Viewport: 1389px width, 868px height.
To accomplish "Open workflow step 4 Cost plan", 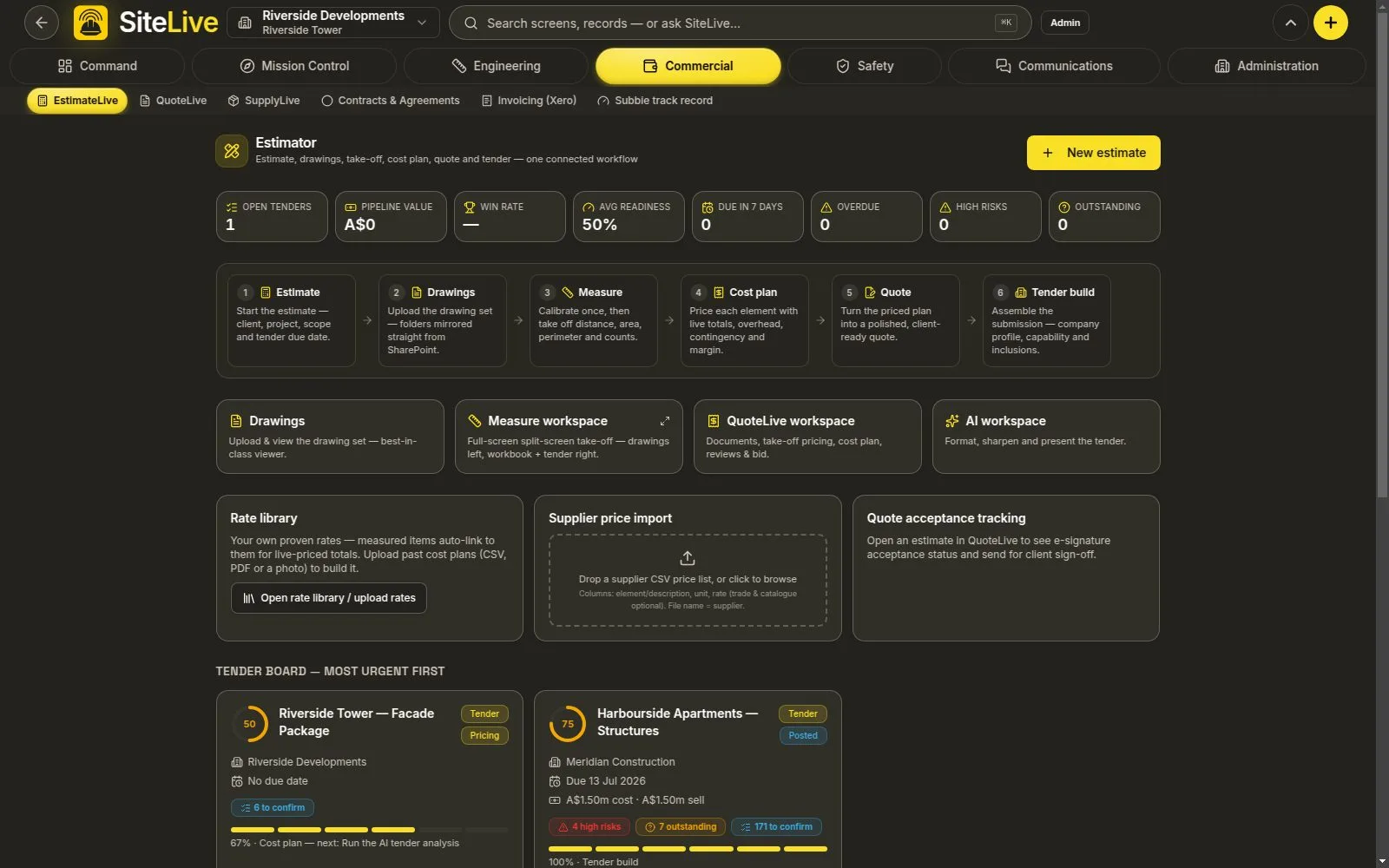I will point(744,320).
